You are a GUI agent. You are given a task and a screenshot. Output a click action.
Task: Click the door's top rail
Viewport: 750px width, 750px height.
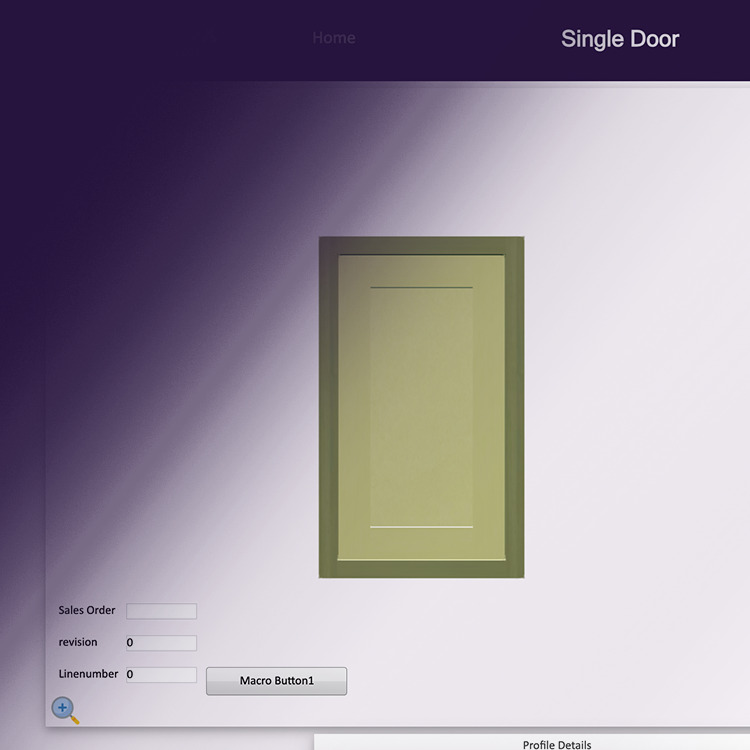click(421, 271)
